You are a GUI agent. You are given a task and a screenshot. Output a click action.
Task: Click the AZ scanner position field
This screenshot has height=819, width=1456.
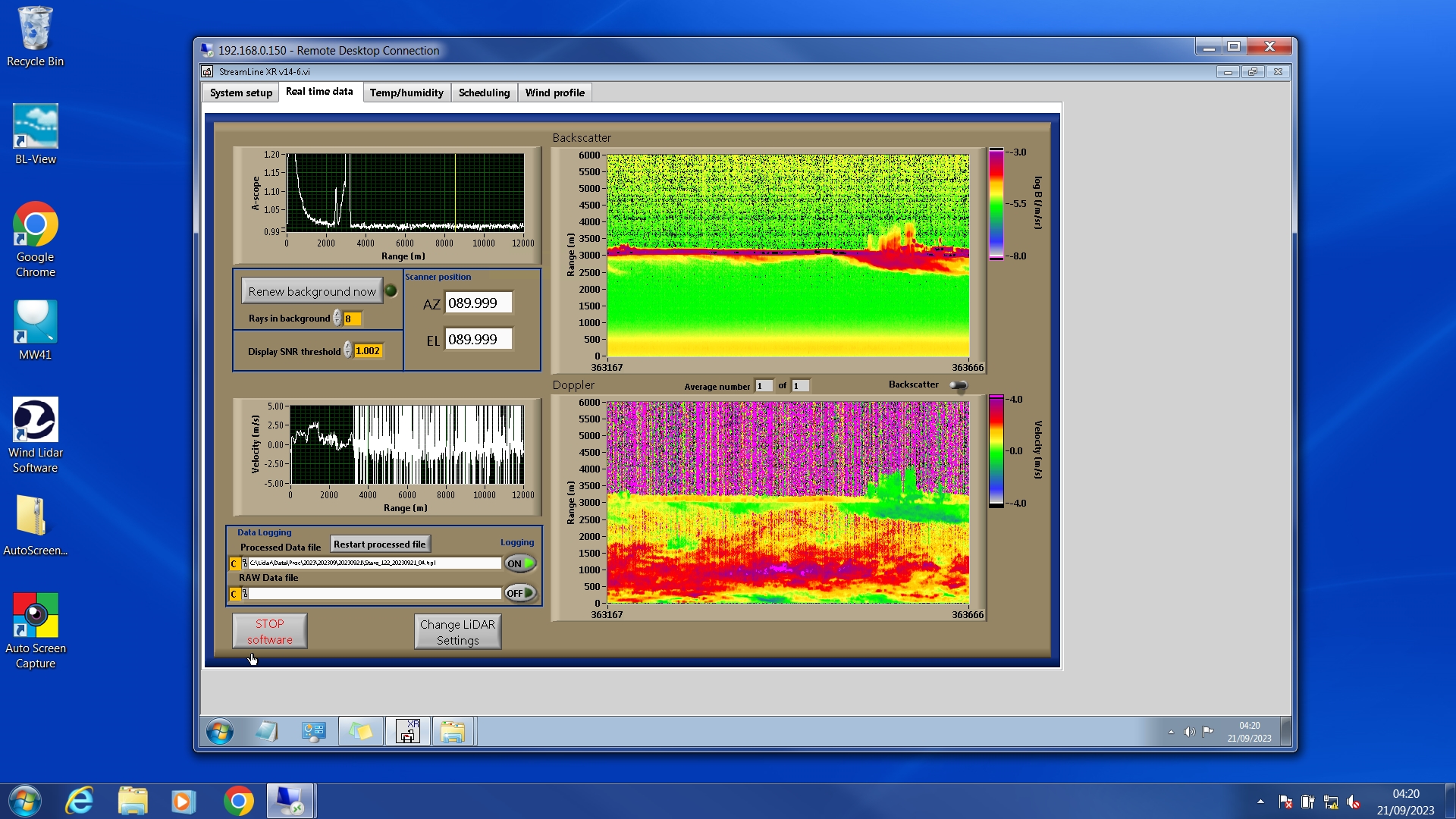(478, 303)
